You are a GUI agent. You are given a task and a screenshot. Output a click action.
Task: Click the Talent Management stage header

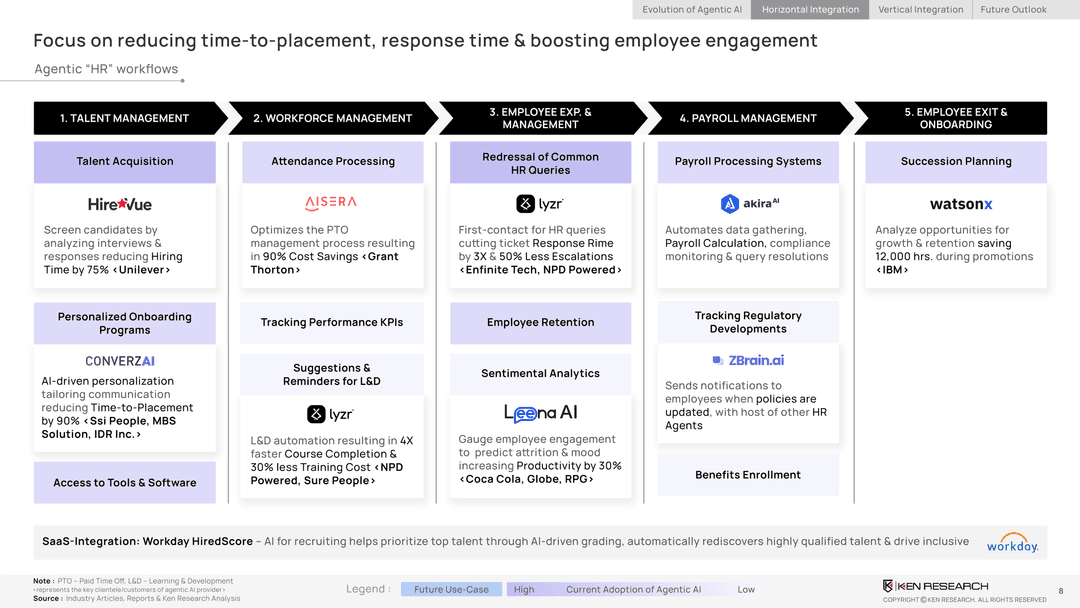pos(124,118)
